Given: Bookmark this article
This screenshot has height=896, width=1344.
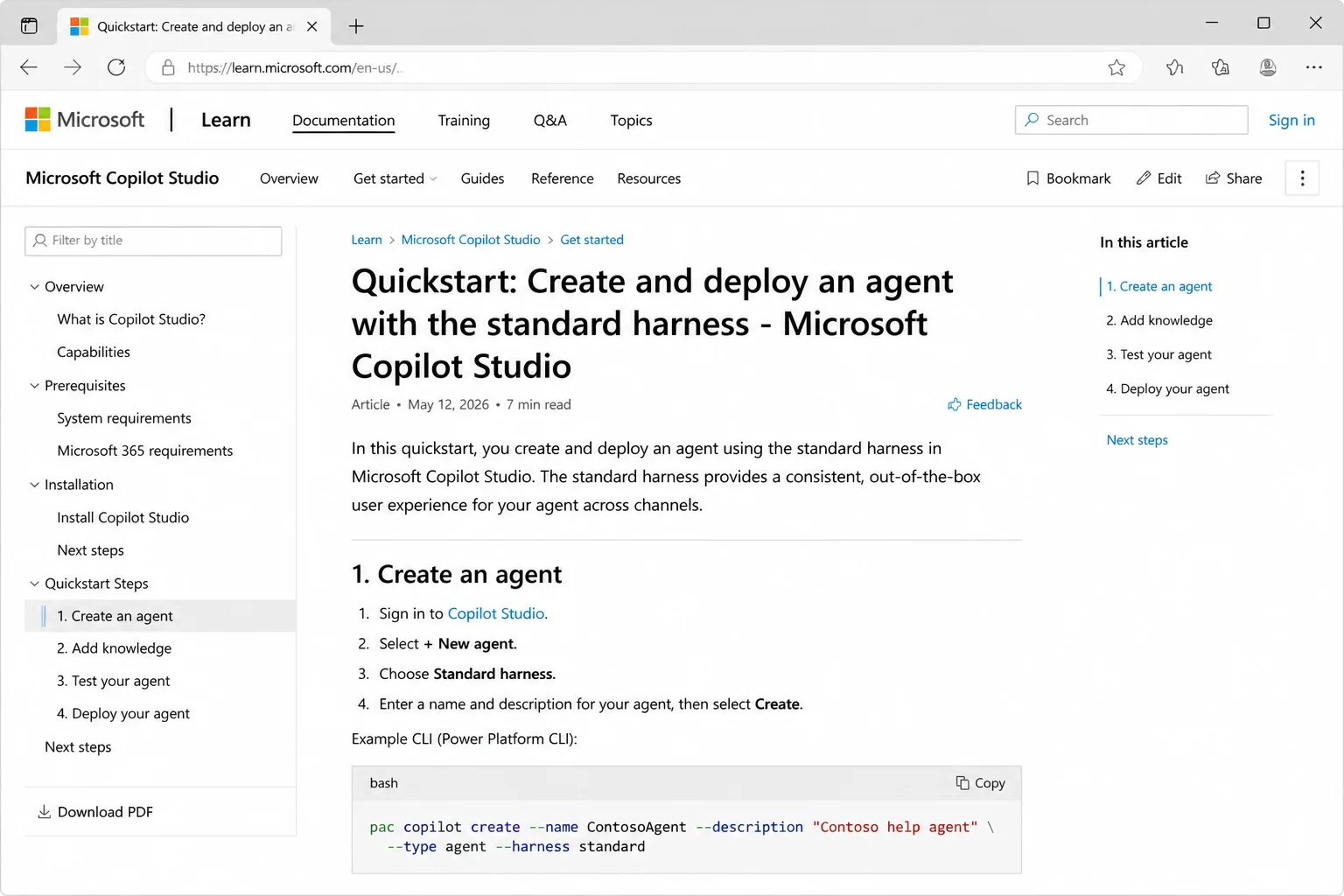Looking at the screenshot, I should click(1068, 178).
